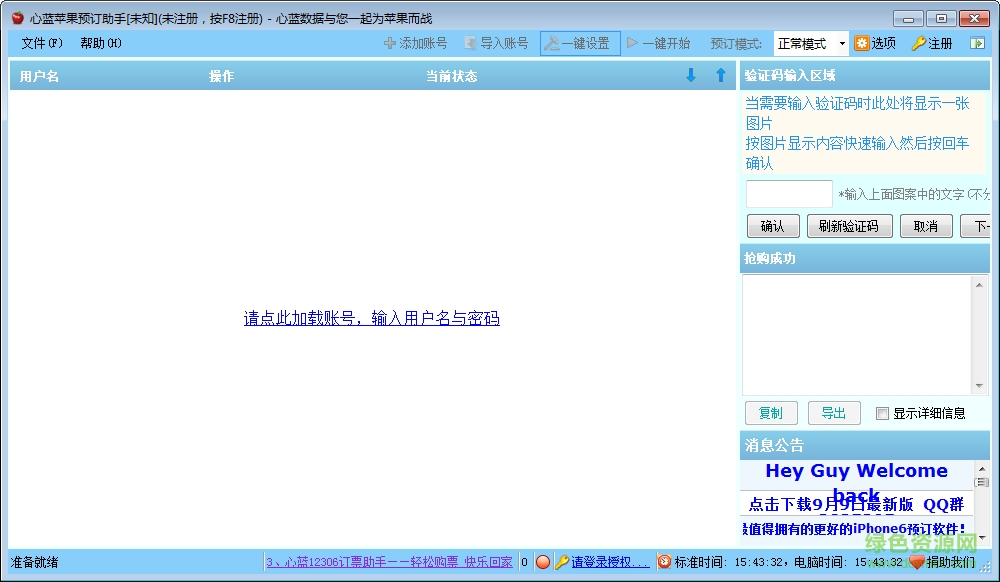
Task: Click the 复制 copy button
Action: [x=771, y=413]
